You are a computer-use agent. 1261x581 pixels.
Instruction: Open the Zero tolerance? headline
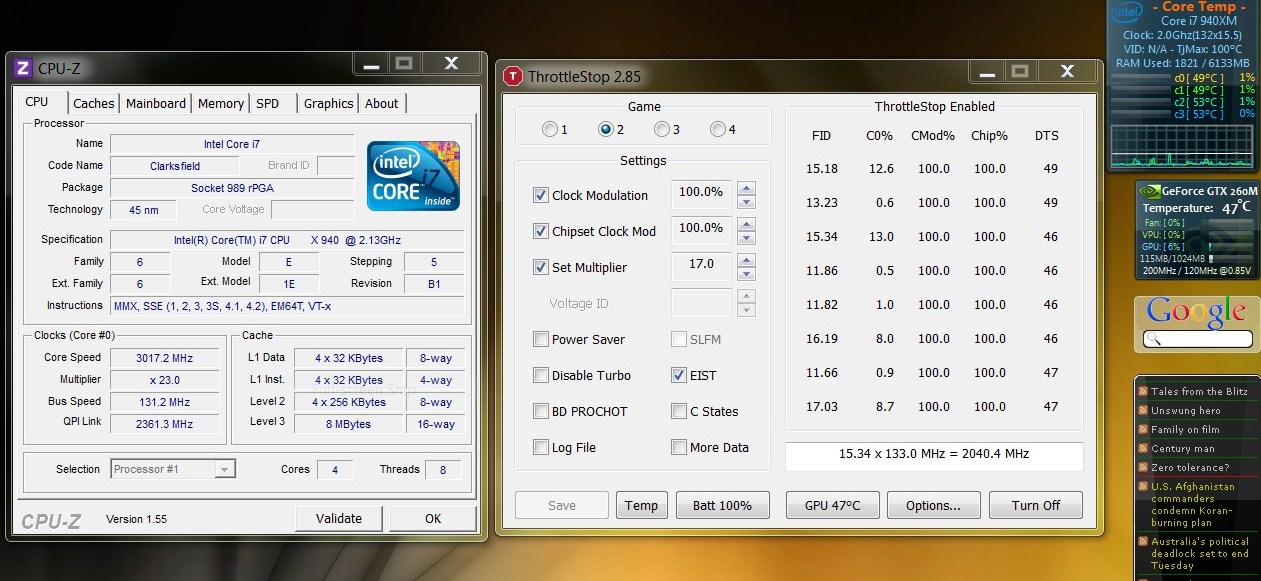[1190, 467]
